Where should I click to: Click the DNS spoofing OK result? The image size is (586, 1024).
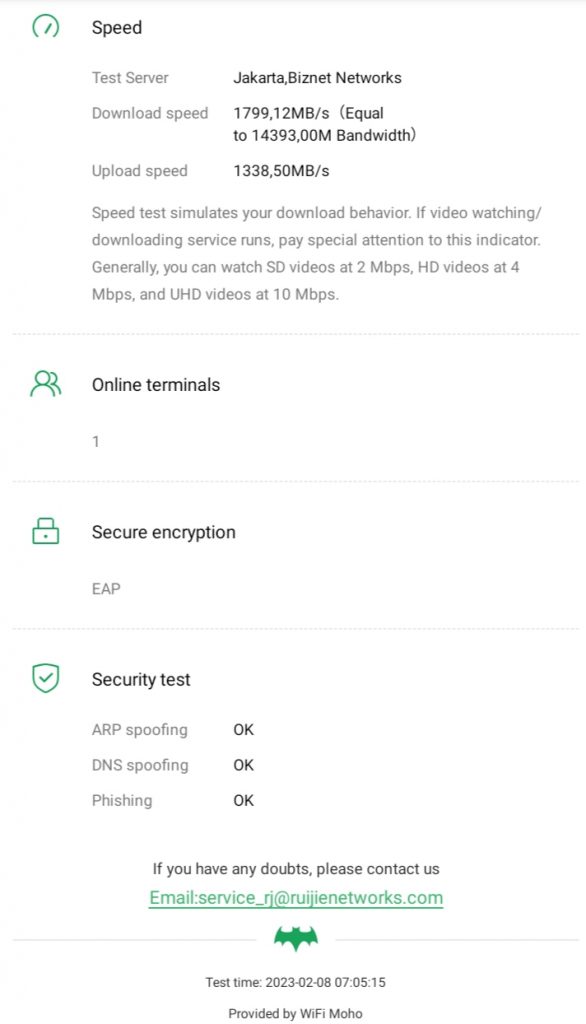click(244, 765)
